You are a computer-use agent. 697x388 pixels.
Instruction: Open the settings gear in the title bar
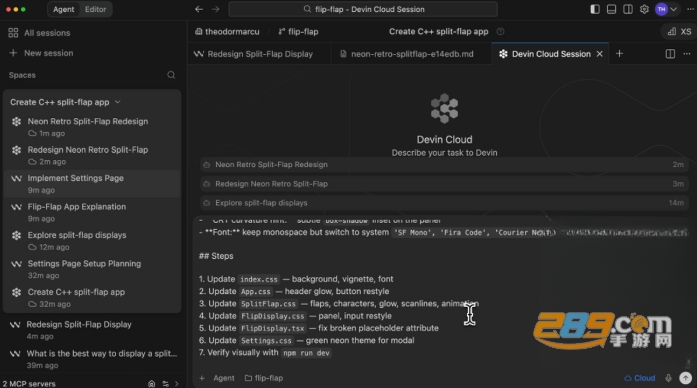(644, 9)
